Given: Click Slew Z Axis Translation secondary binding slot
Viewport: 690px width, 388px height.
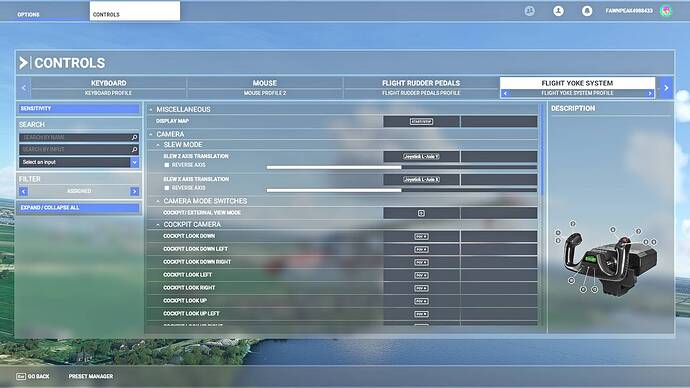Looking at the screenshot, I should coord(499,157).
